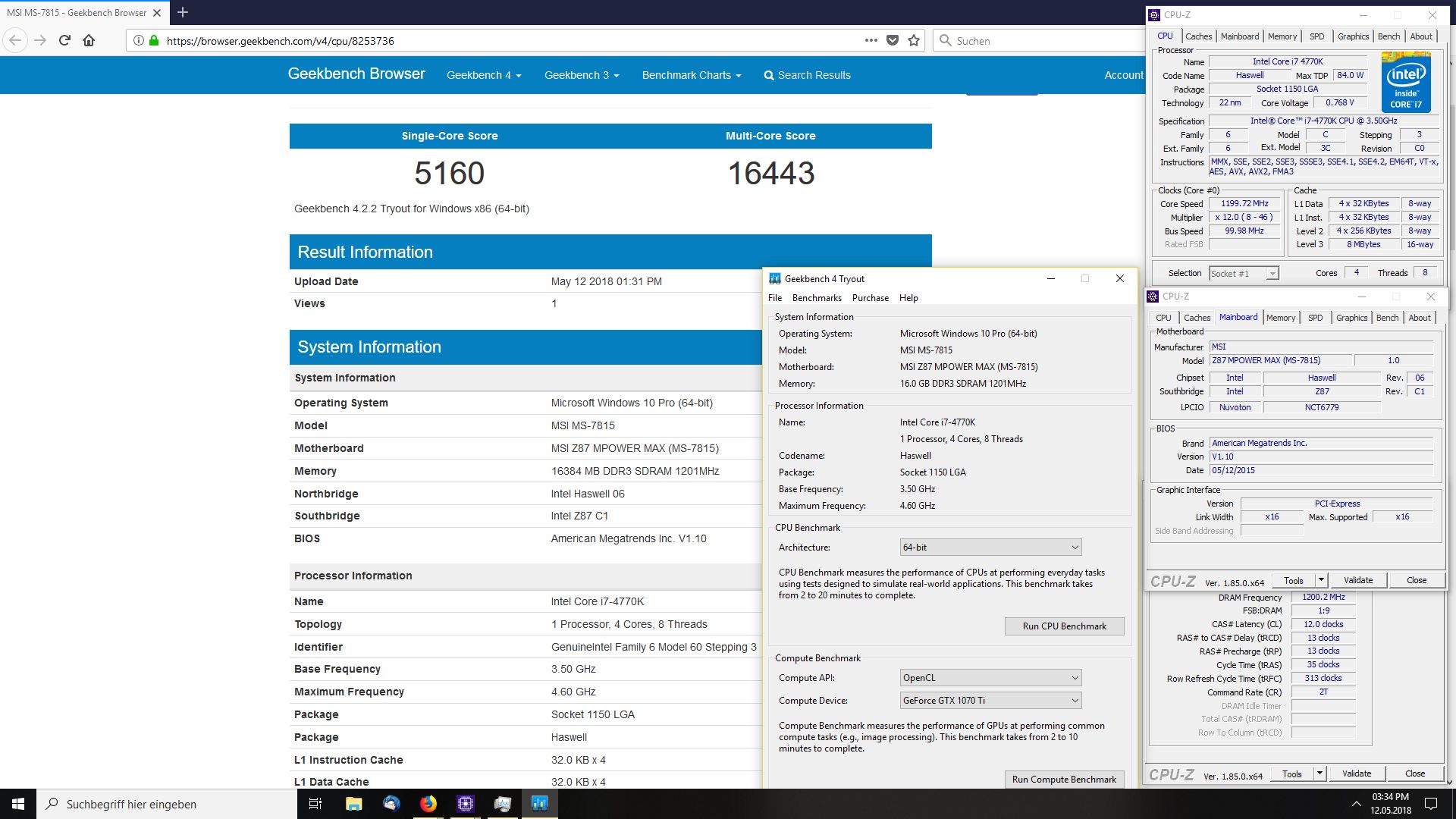The image size is (1456, 819).
Task: Click Validate in Mainboard CPU-Z window
Action: (1358, 580)
